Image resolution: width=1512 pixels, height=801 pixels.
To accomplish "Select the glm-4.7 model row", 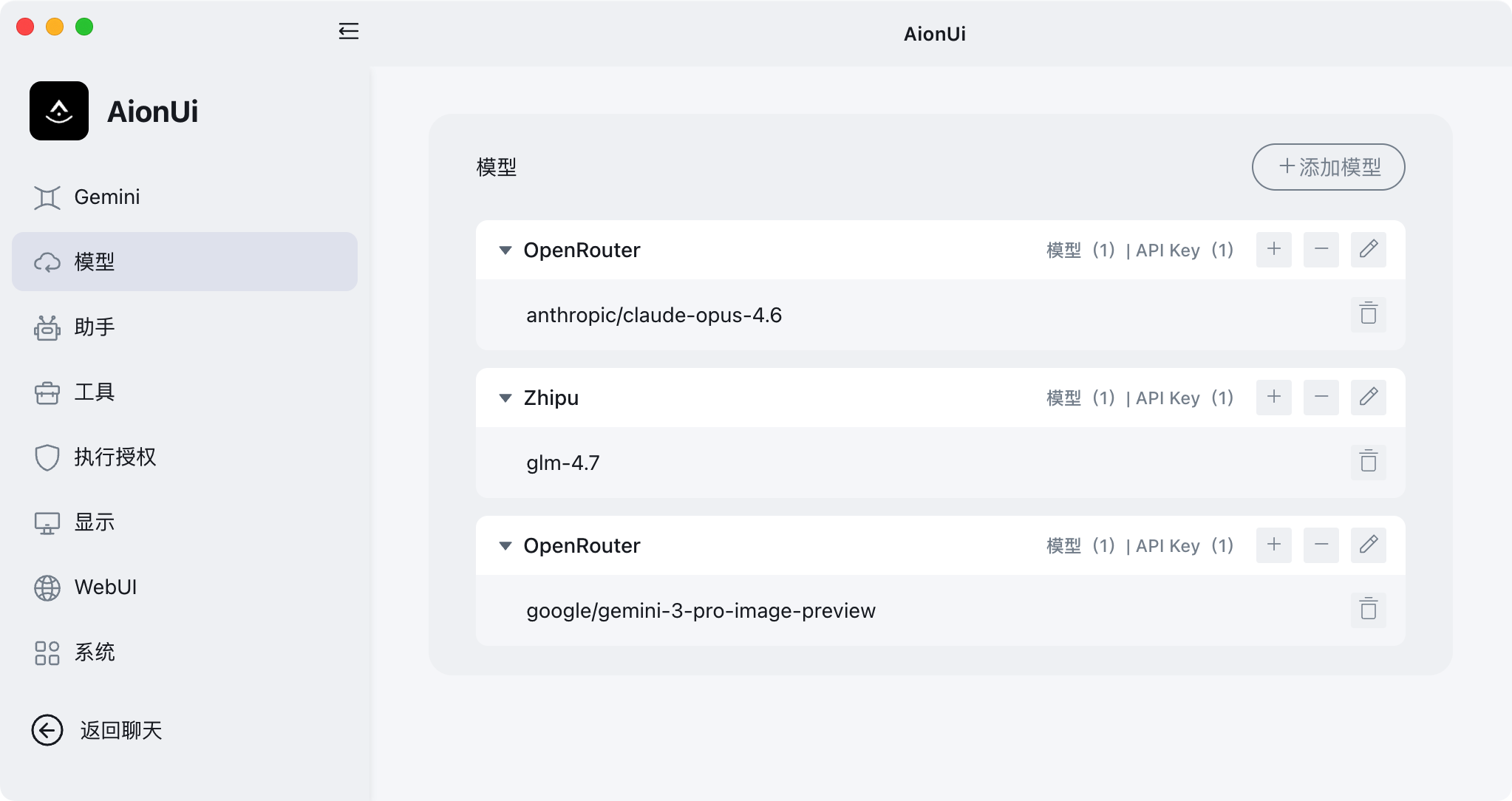I will click(563, 463).
